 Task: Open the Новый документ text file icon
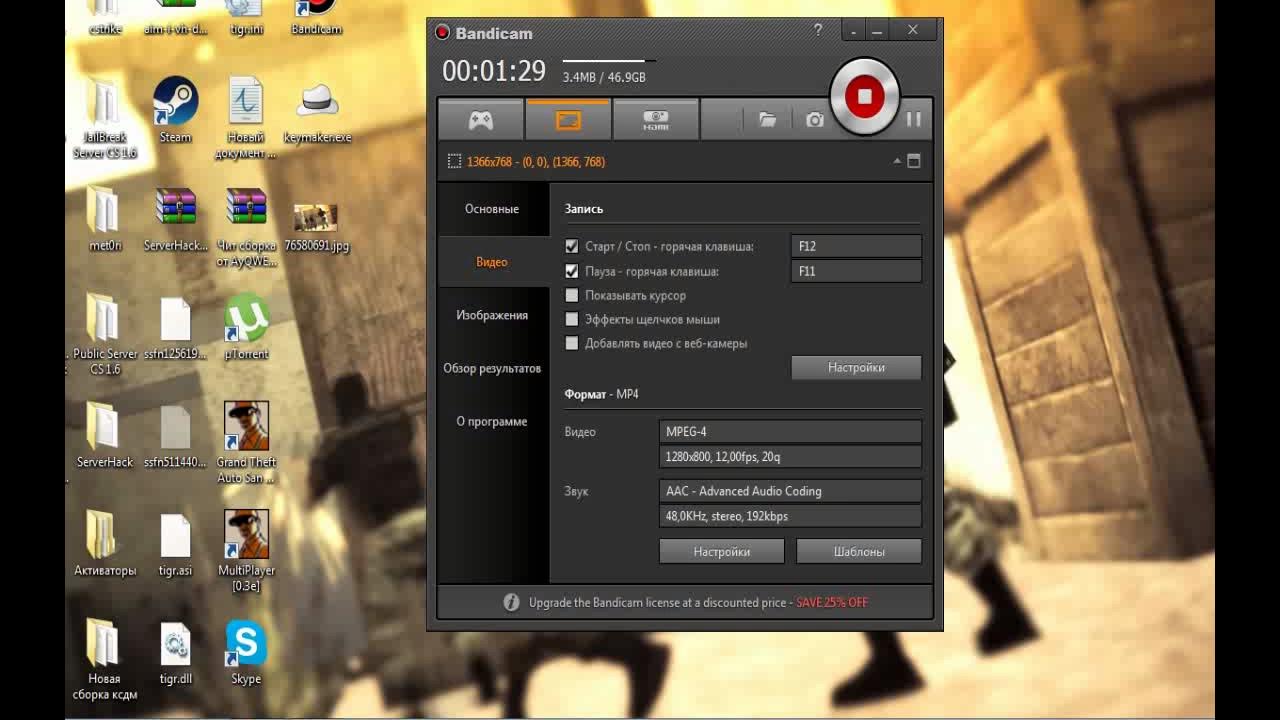(x=245, y=118)
